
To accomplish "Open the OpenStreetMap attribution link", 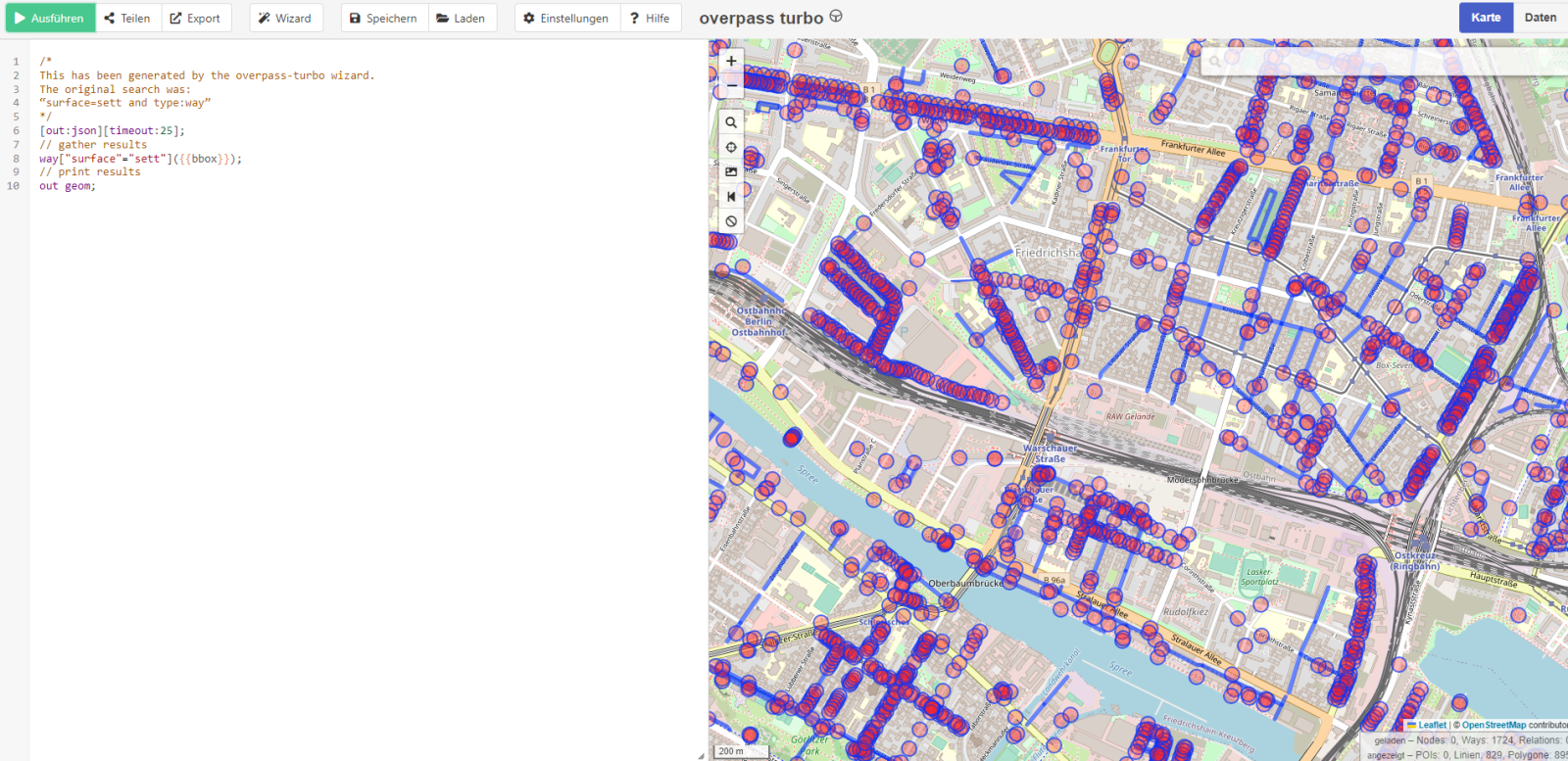I will pyautogui.click(x=1494, y=726).
